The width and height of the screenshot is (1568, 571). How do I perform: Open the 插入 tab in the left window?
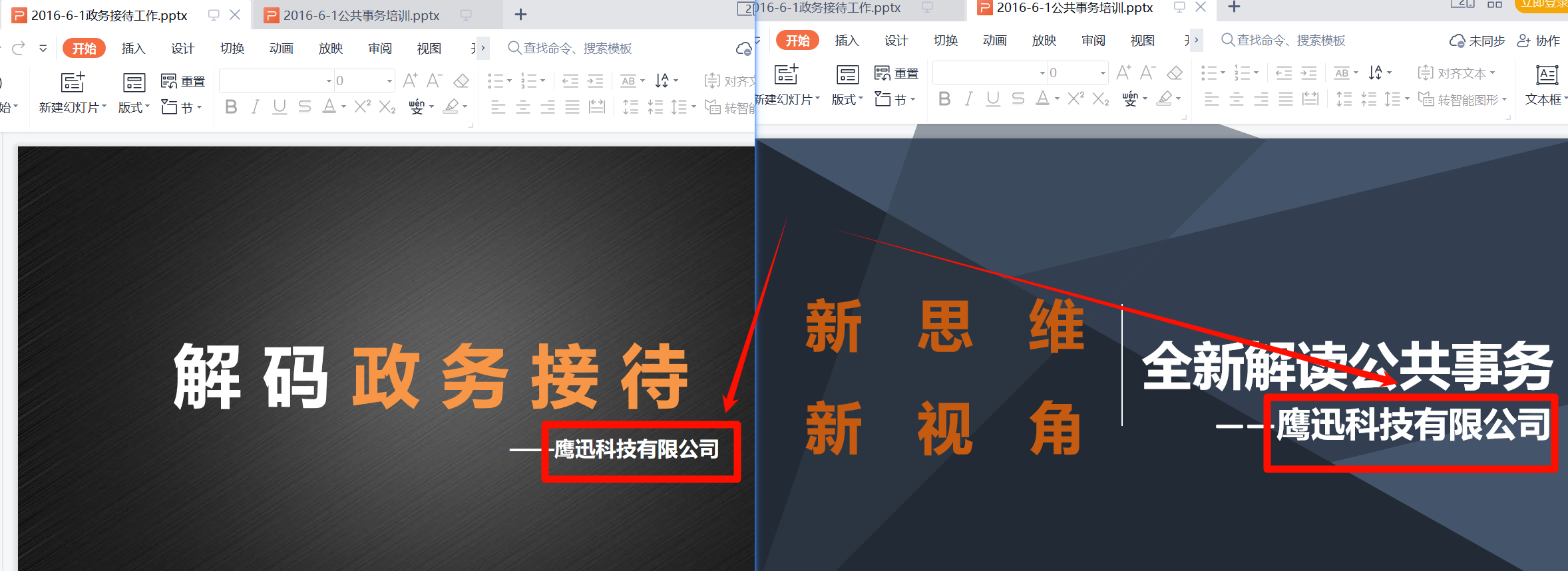point(133,49)
